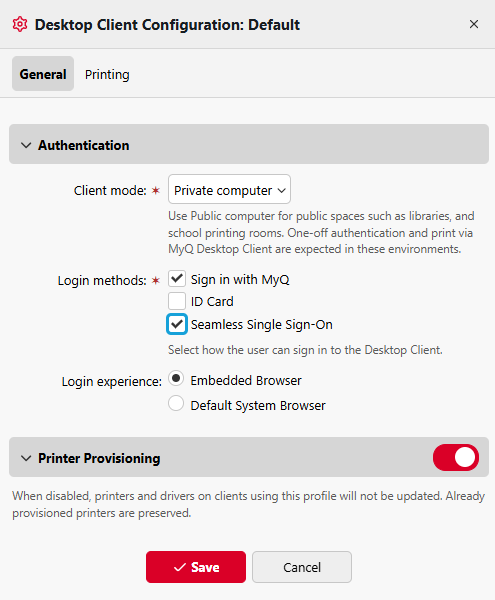Close the Desktop Client Configuration dialog
Screen dimensions: 495x600
click(x=474, y=24)
